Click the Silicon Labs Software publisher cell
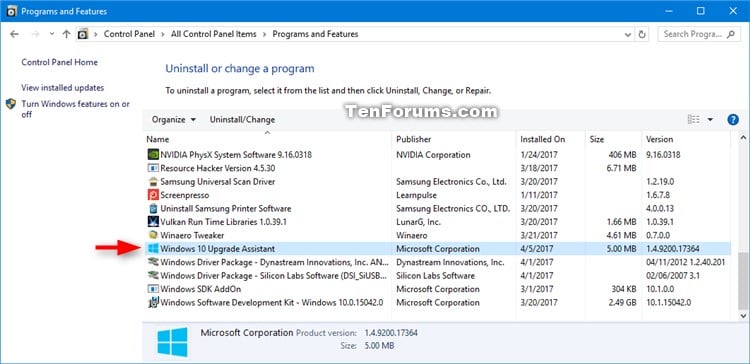 (436, 276)
